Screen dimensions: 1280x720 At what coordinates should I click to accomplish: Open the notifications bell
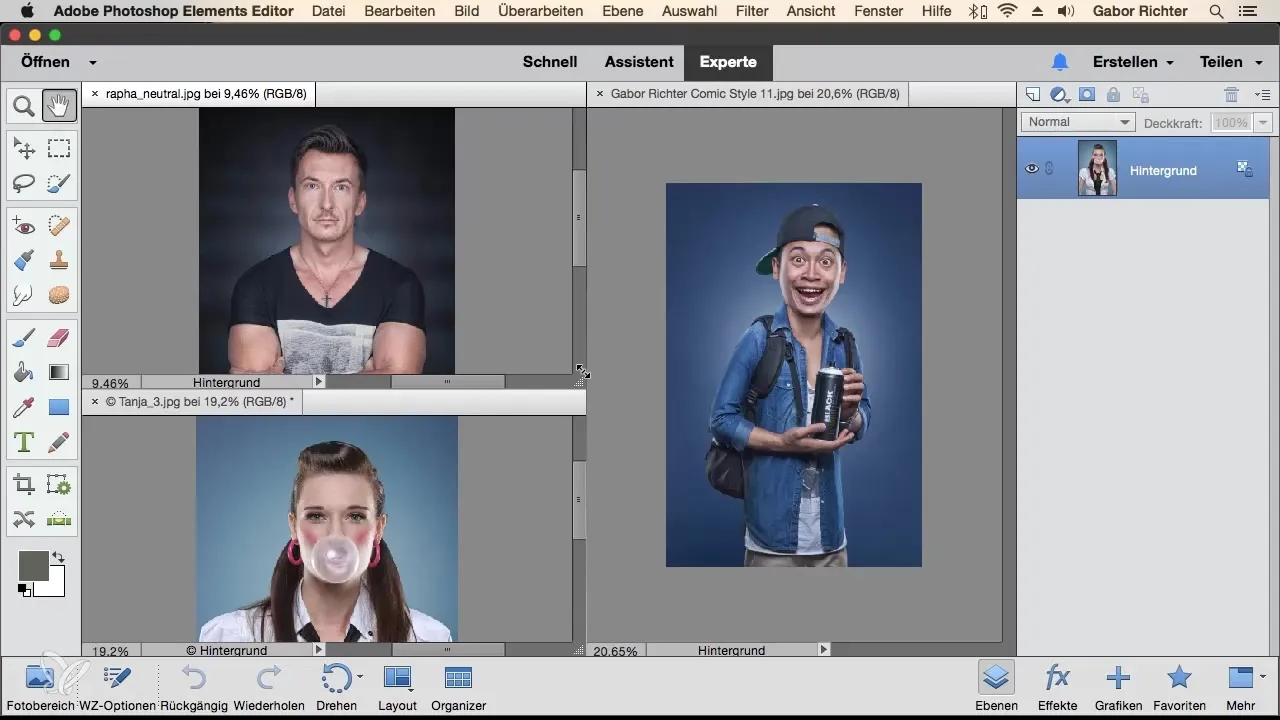[x=1060, y=62]
